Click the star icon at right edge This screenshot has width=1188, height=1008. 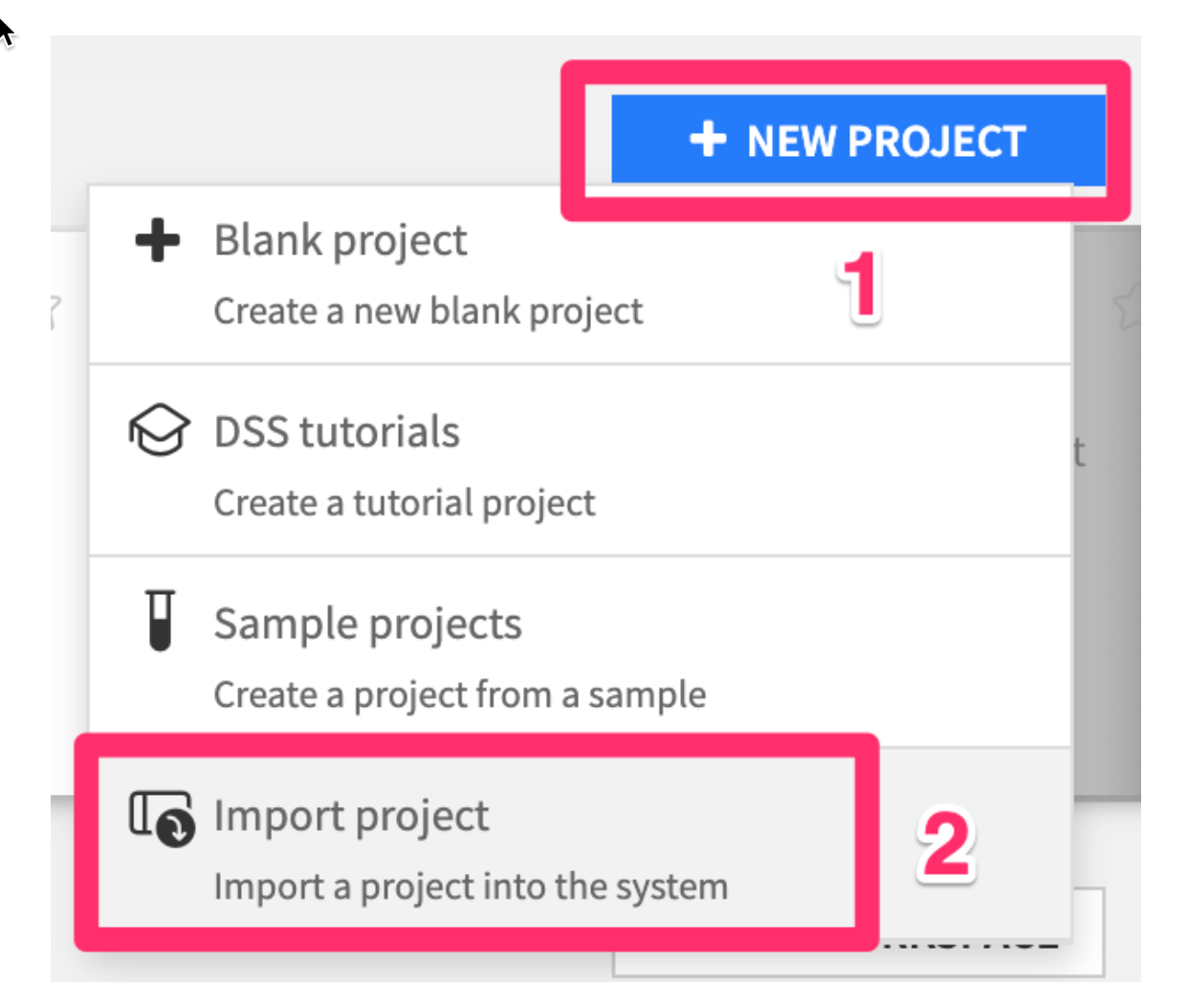(1129, 306)
